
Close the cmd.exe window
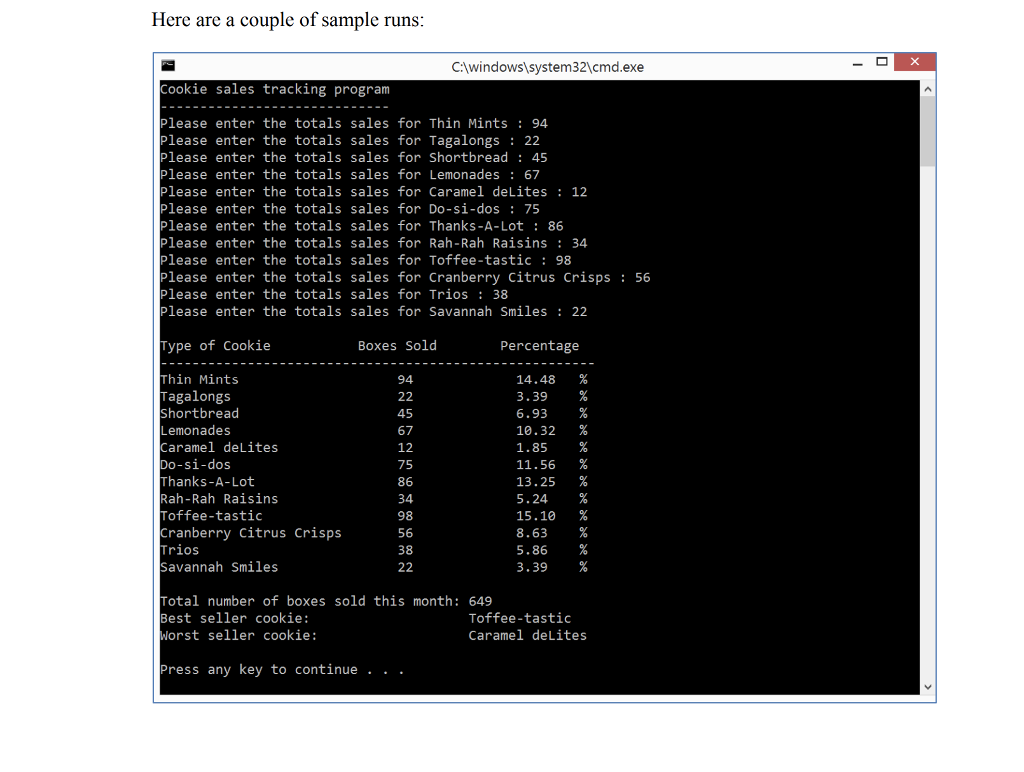point(914,62)
